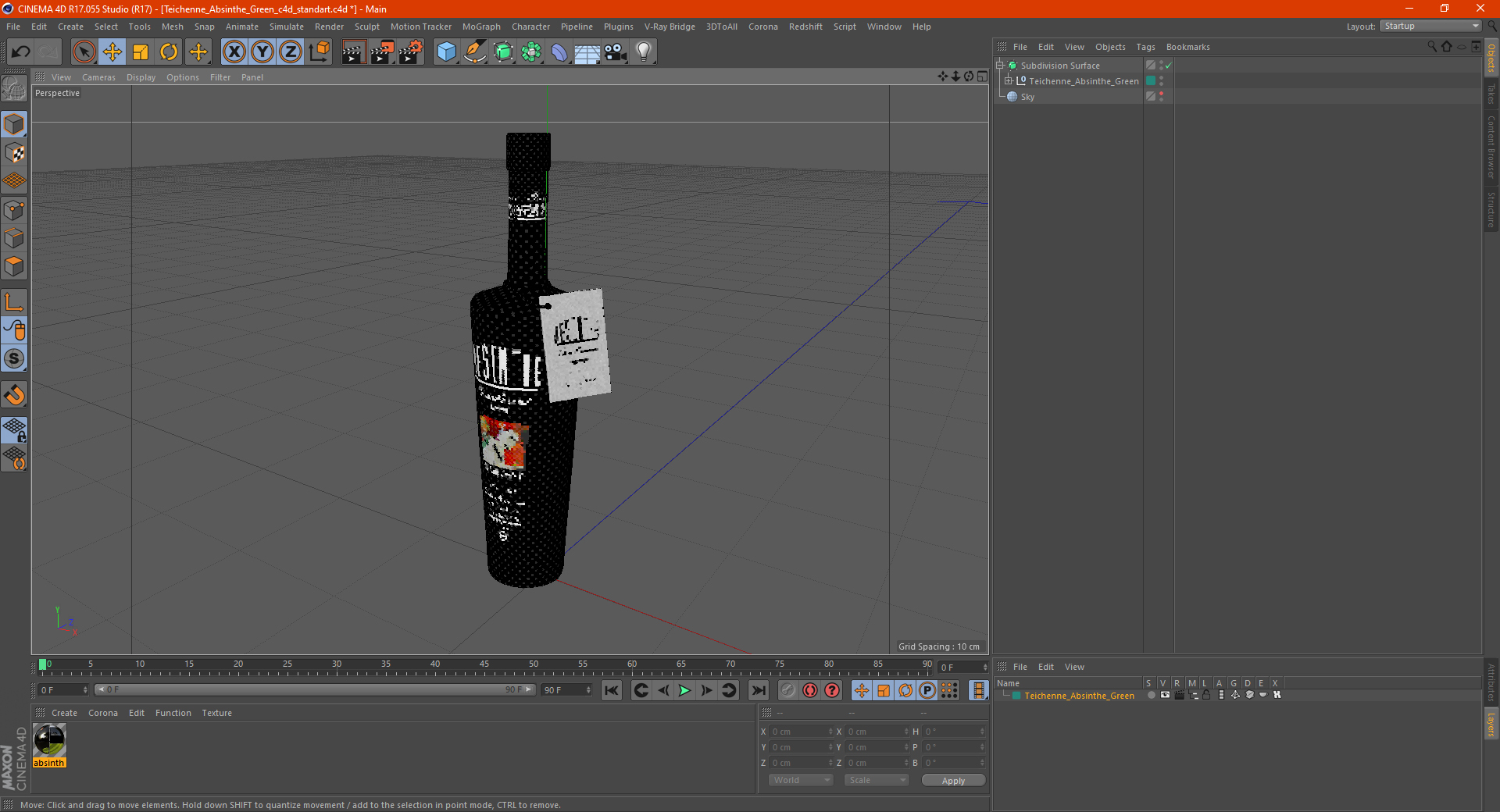Open the Deformer objects icon
The height and width of the screenshot is (812, 1500).
tap(559, 52)
